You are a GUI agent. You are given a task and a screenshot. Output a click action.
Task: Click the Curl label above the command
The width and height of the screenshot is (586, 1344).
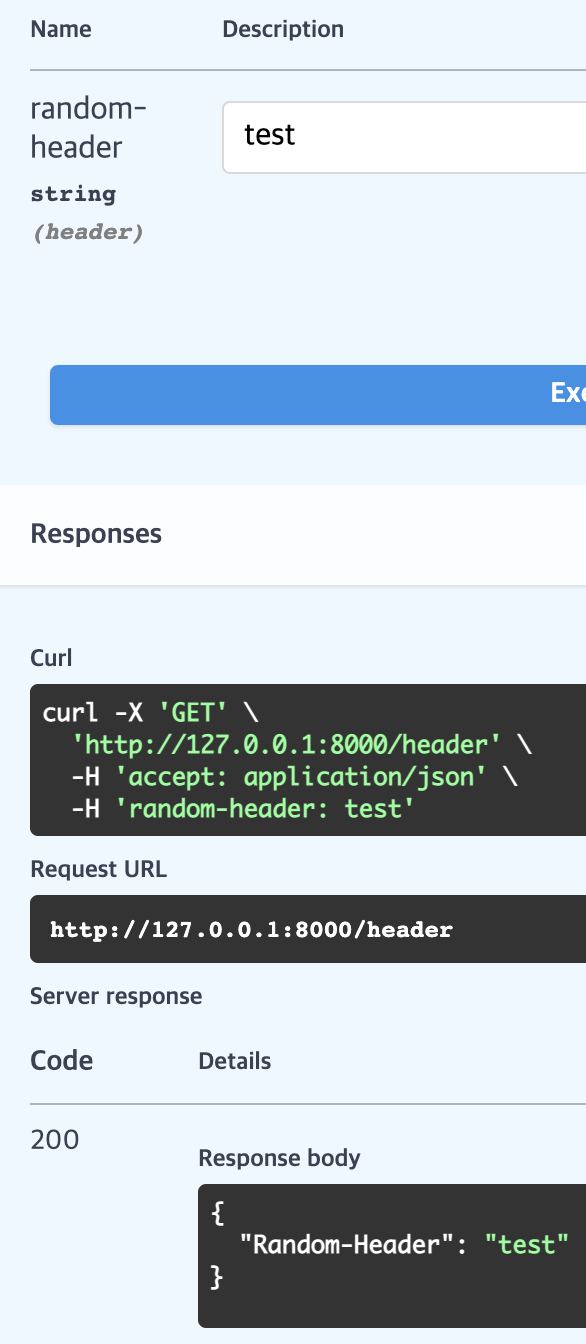[x=51, y=658]
